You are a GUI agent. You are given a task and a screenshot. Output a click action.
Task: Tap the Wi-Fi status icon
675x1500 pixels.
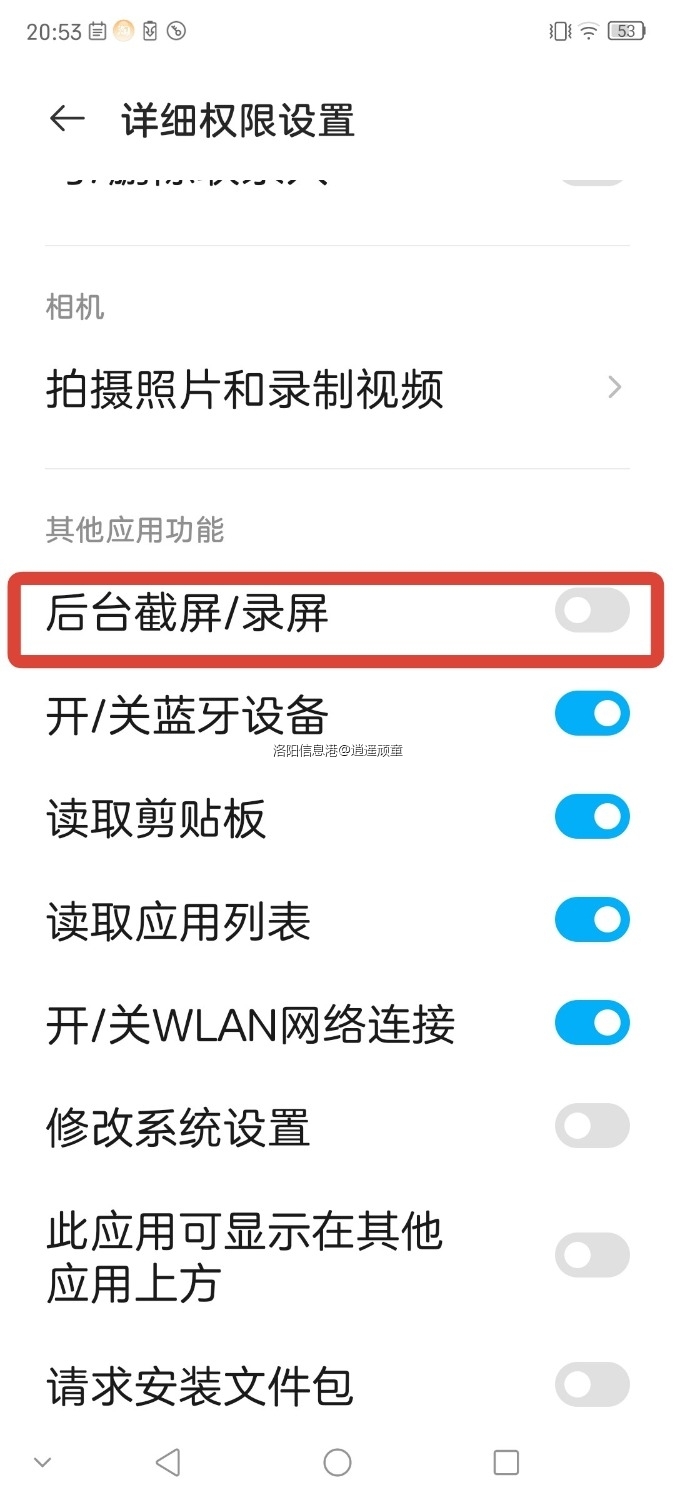tap(589, 31)
